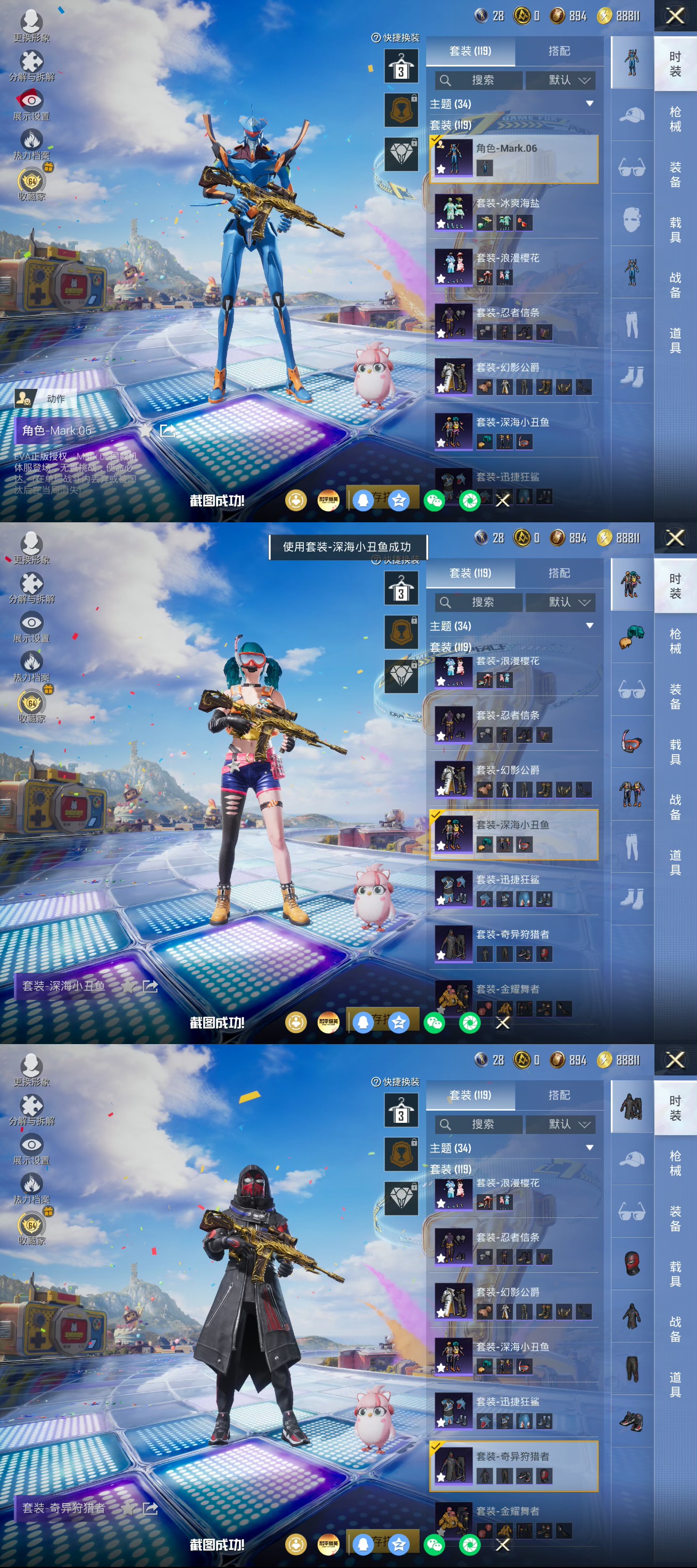Image resolution: width=697 pixels, height=1568 pixels.
Task: Click the 搜索 field in 狩猎者 screen
Action: [479, 1124]
